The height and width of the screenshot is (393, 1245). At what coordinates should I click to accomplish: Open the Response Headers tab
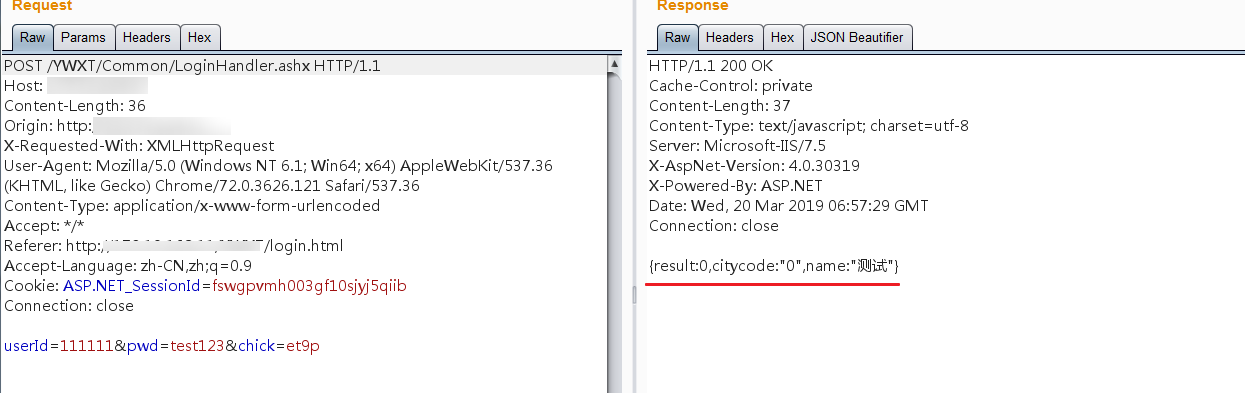coord(729,38)
